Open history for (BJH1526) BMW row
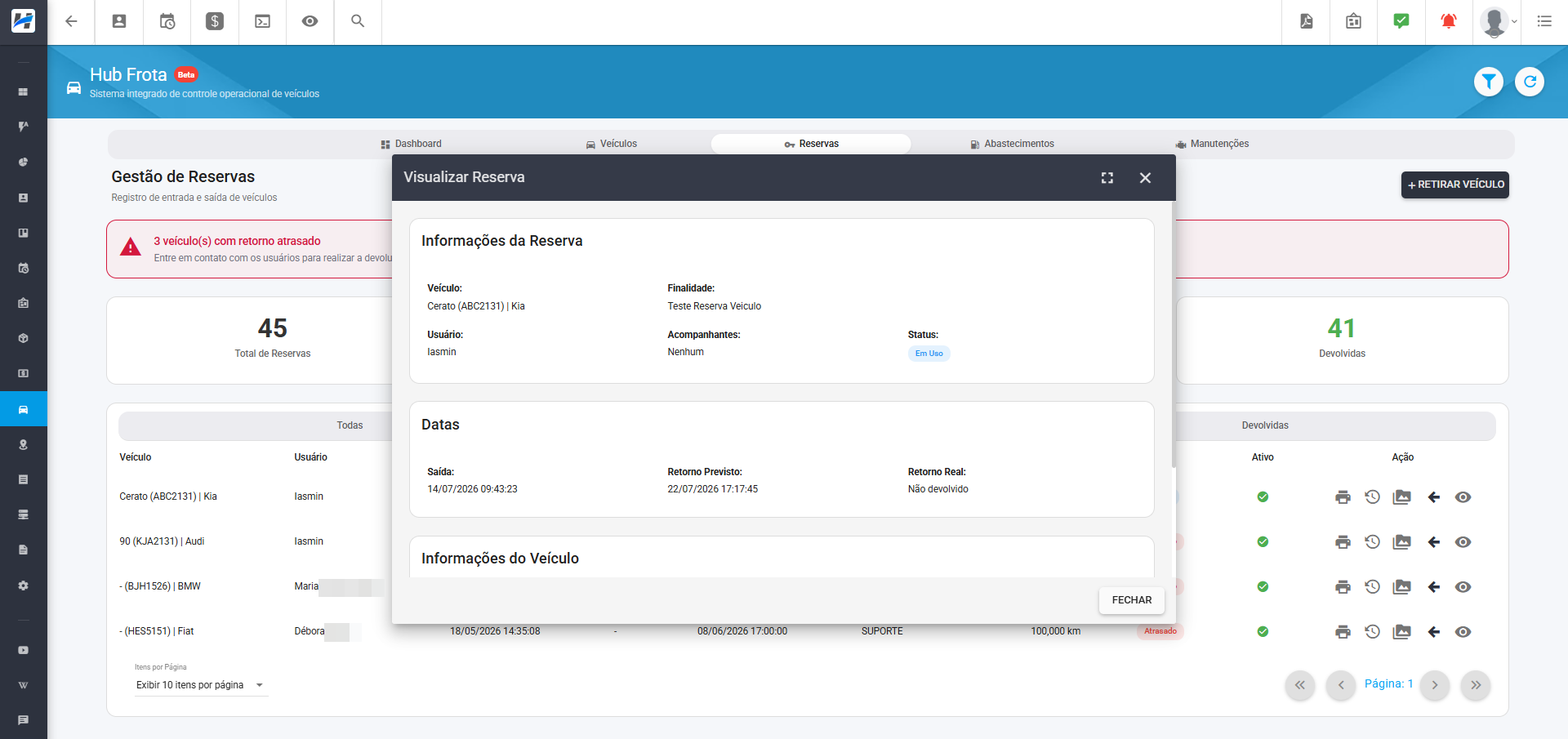 tap(1372, 587)
